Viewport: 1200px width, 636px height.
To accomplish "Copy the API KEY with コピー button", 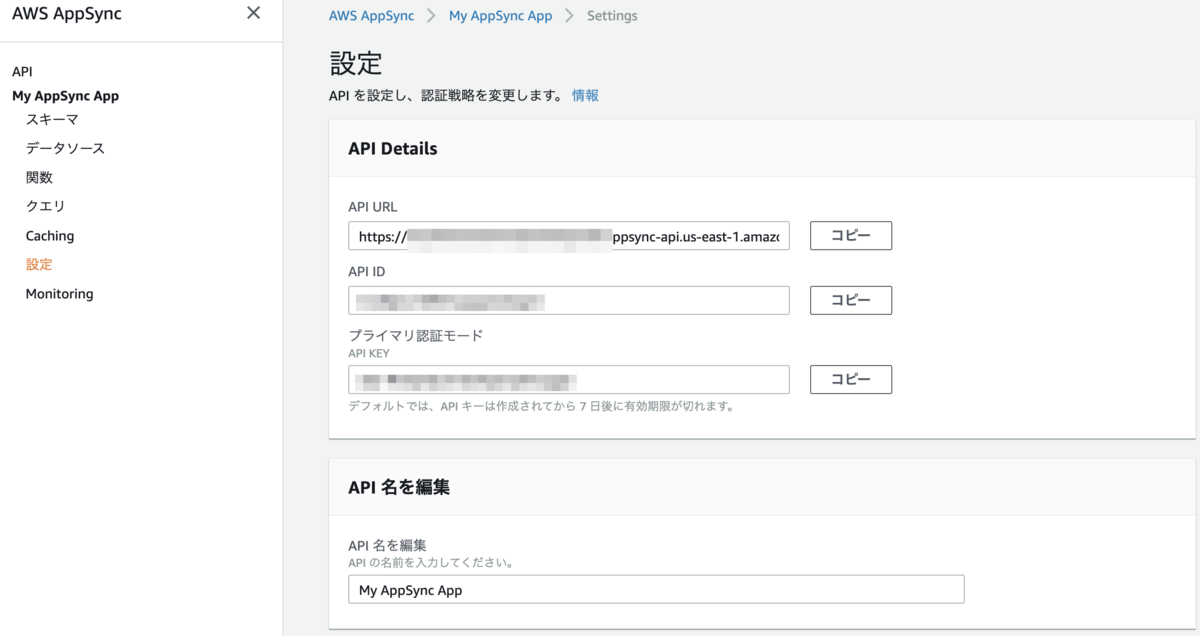I will pyautogui.click(x=850, y=380).
